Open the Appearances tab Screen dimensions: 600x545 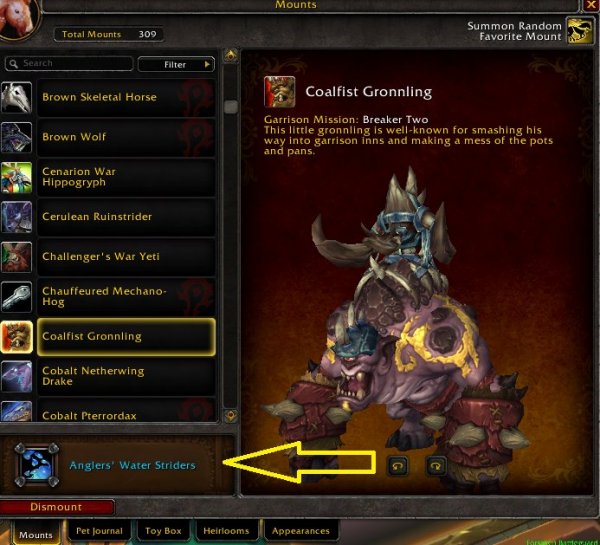click(x=301, y=531)
